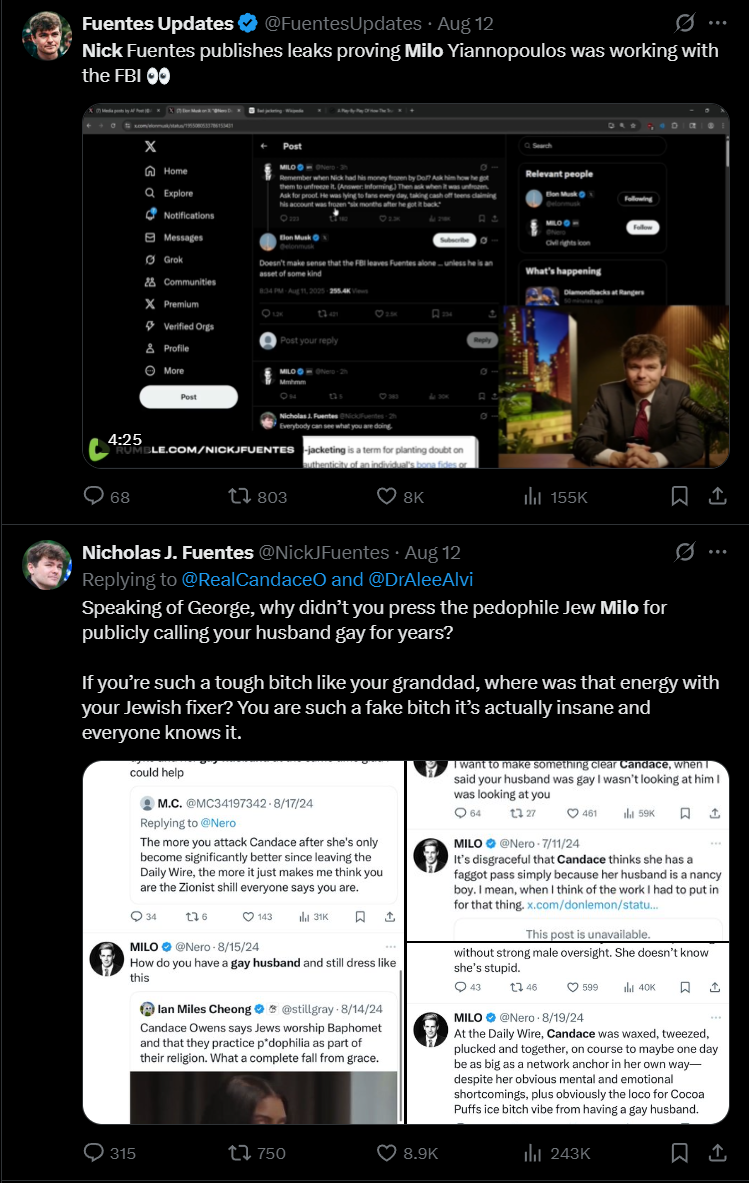The height and width of the screenshot is (1183, 749).
Task: Play the 4:25 video thumbnail
Action: pos(406,285)
